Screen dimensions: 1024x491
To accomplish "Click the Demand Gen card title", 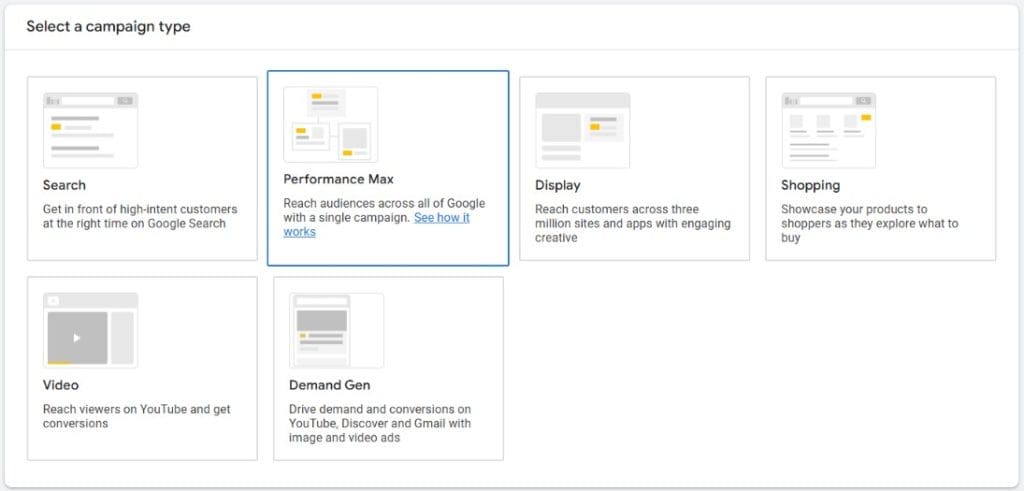I will [x=330, y=385].
